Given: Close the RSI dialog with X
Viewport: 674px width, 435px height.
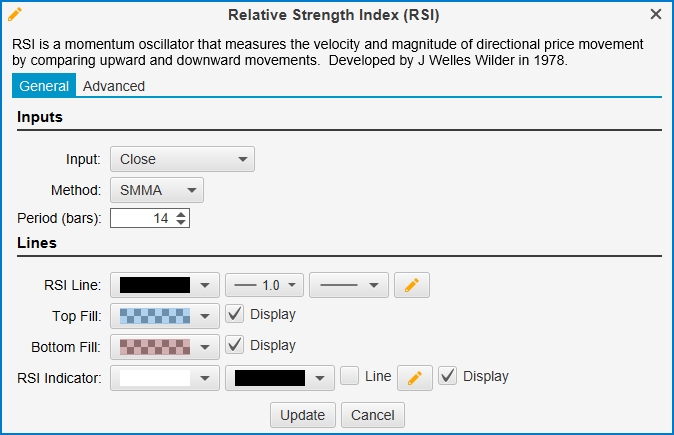Looking at the screenshot, I should (x=656, y=14).
